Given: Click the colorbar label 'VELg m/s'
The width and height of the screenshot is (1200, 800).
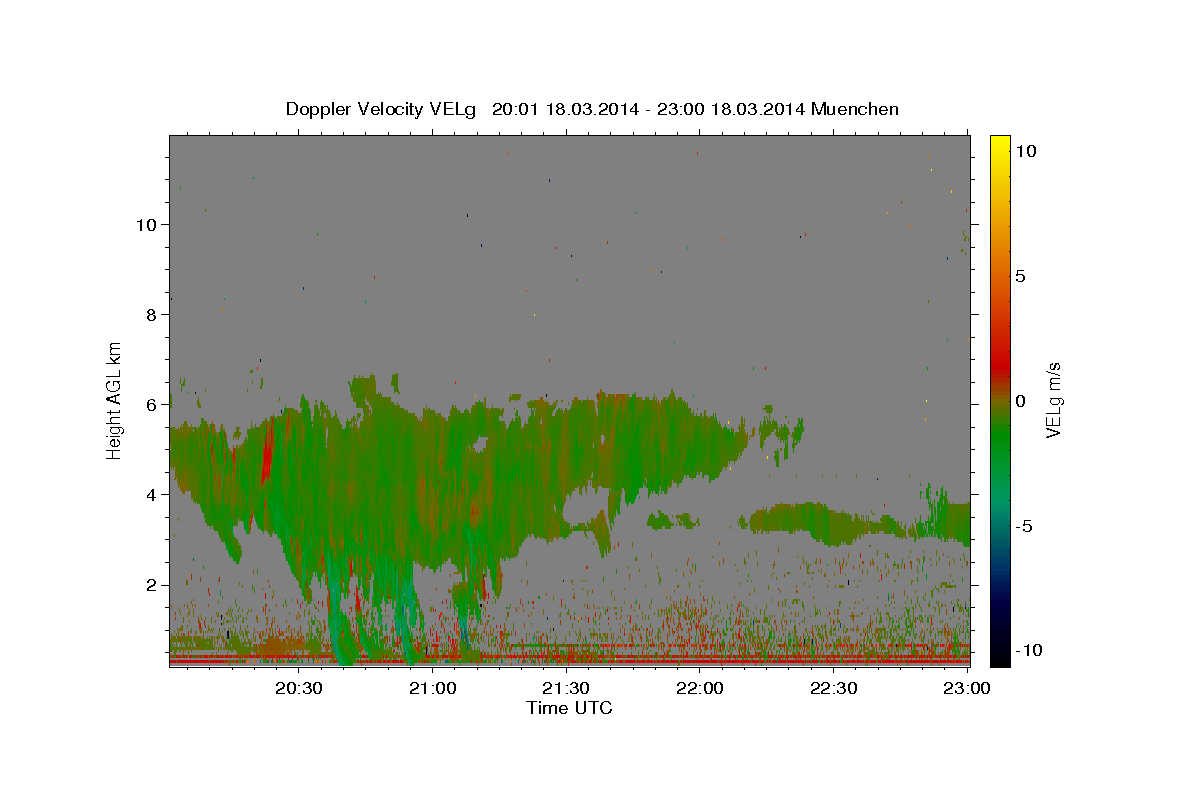Looking at the screenshot, I should (x=1053, y=400).
